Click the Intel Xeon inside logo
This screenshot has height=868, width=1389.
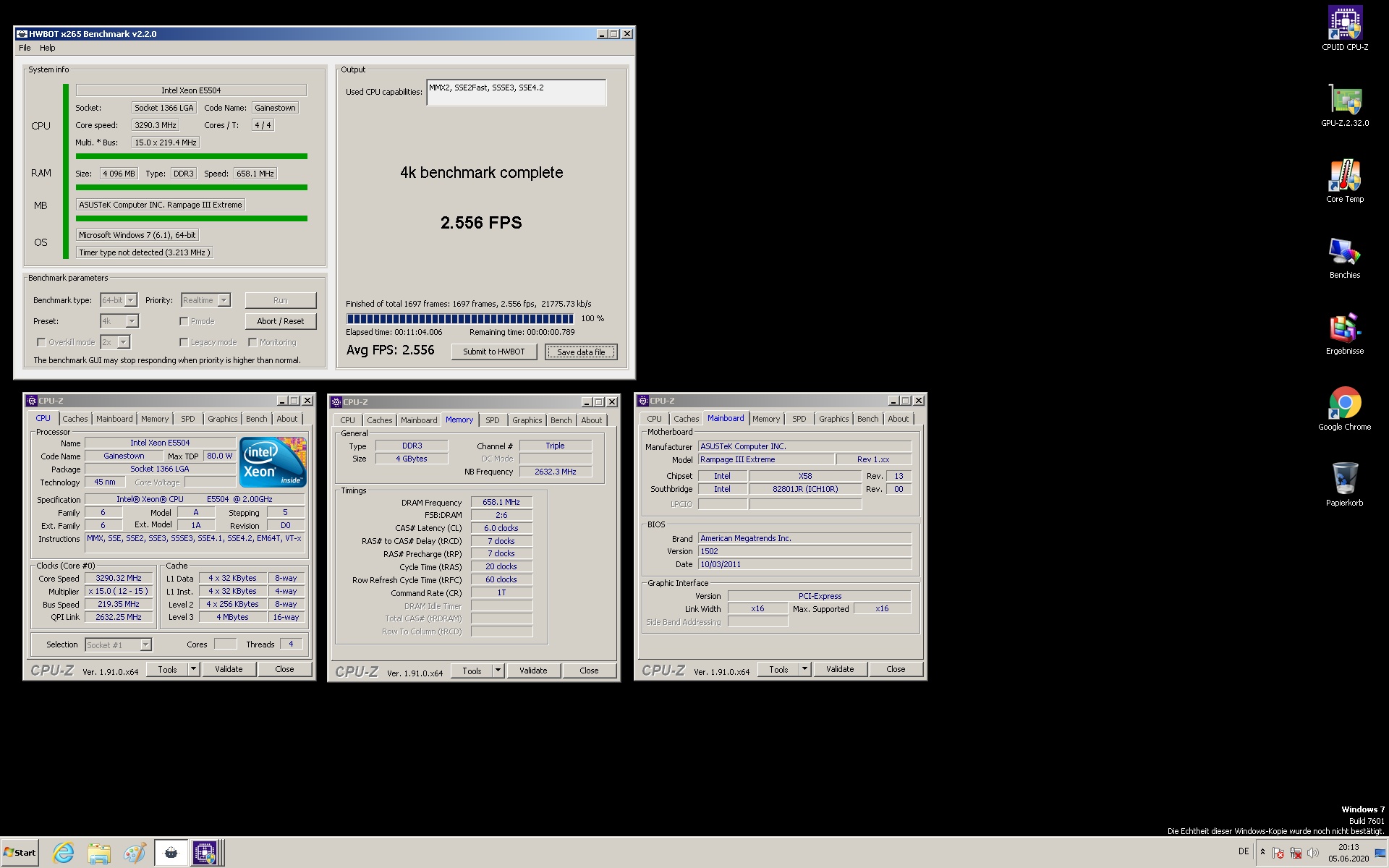pos(273,462)
